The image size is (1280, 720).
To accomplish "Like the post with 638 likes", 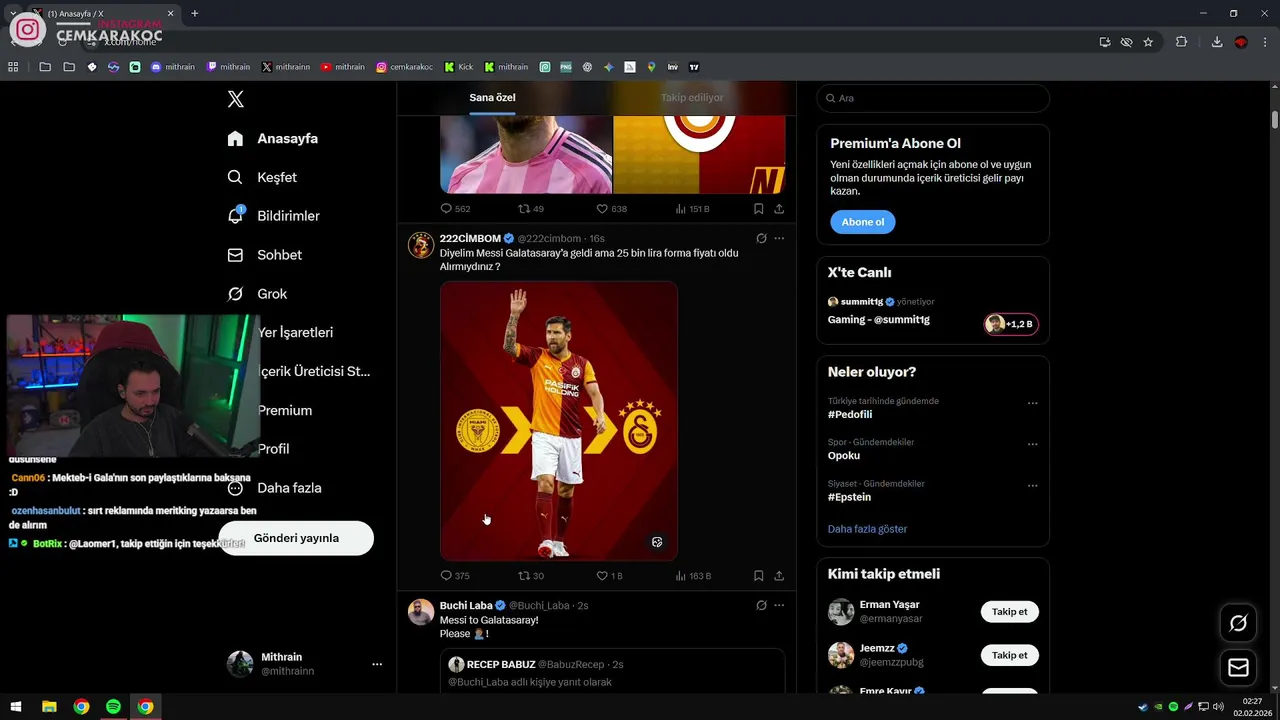I will [x=611, y=209].
